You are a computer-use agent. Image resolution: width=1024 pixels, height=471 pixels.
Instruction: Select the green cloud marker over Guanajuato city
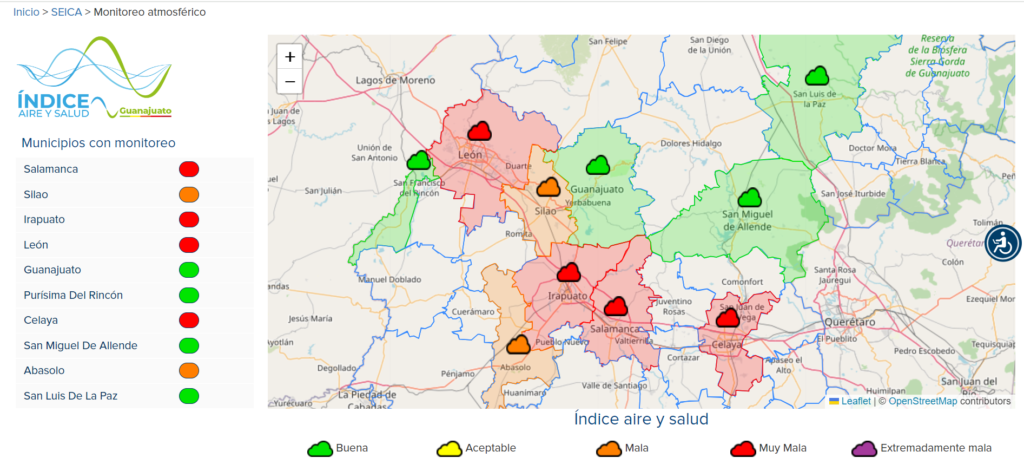click(x=598, y=165)
